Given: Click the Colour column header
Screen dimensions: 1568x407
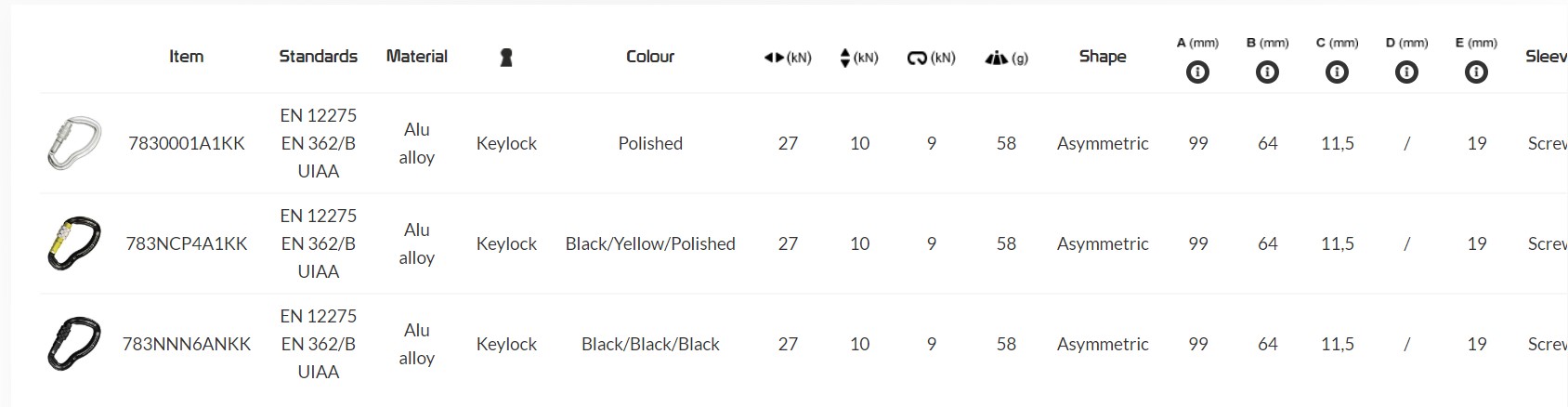Looking at the screenshot, I should pyautogui.click(x=649, y=57).
